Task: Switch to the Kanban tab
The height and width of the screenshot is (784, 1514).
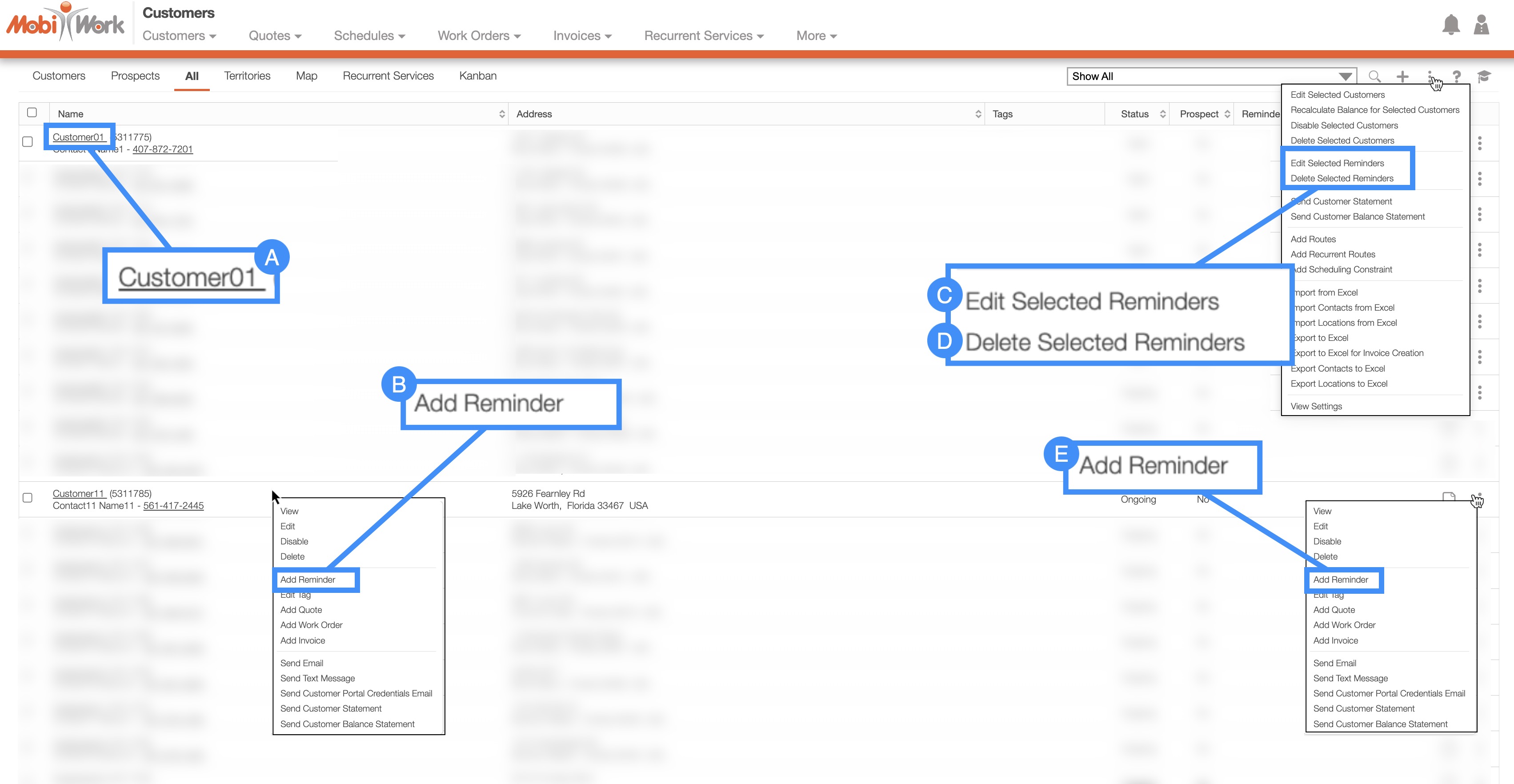Action: point(477,76)
